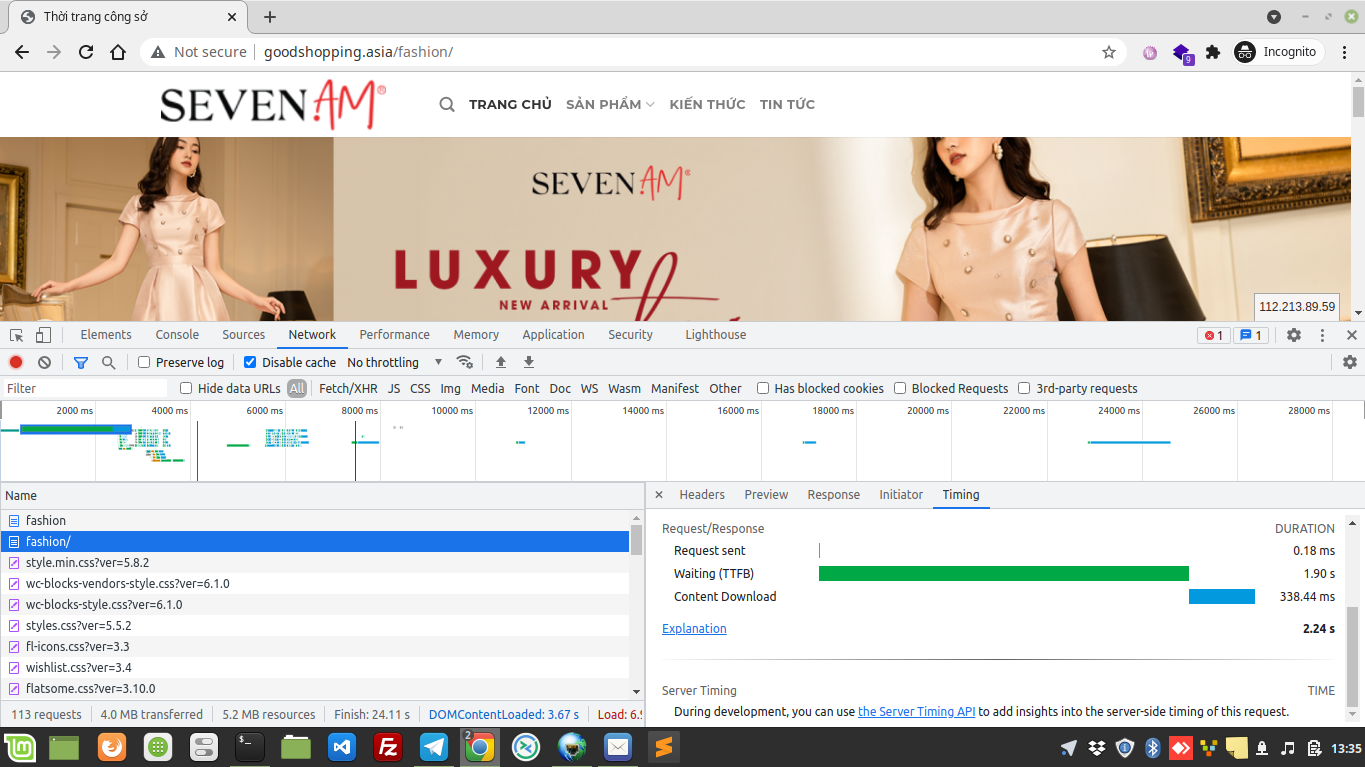The width and height of the screenshot is (1365, 767).
Task: Enable Preserve log checkbox
Action: (x=144, y=362)
